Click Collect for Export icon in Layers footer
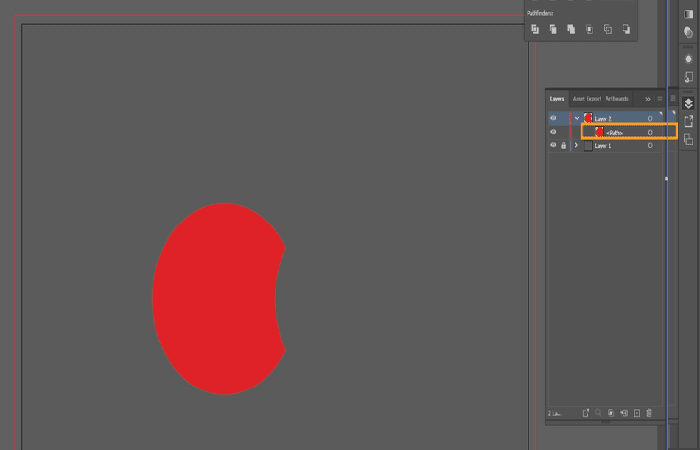This screenshot has height=450, width=700. [x=586, y=413]
